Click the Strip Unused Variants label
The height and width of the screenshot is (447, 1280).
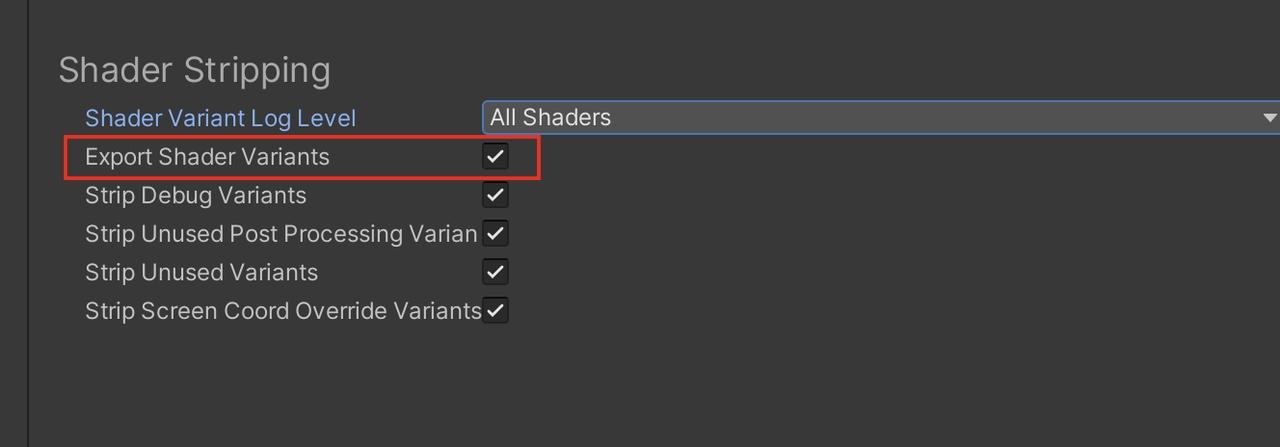[x=201, y=272]
